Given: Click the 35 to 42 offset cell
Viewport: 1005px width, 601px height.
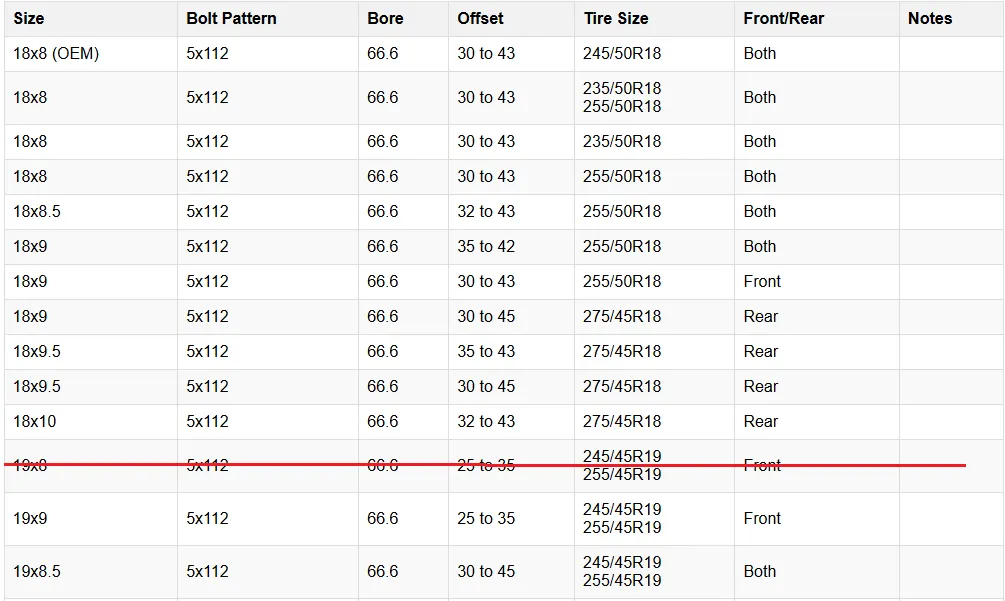Looking at the screenshot, I should 486,247.
